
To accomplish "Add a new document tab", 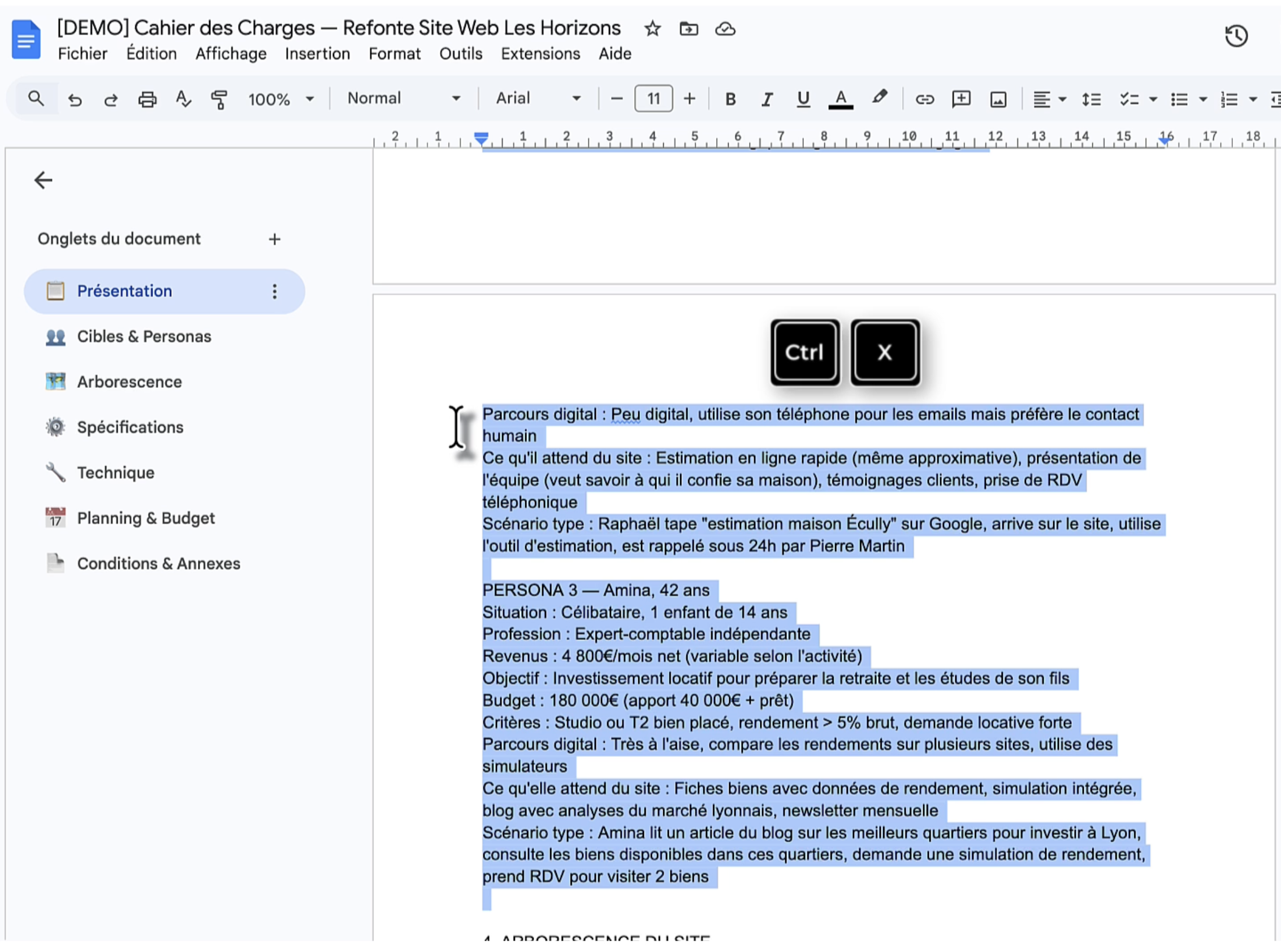I will point(274,239).
